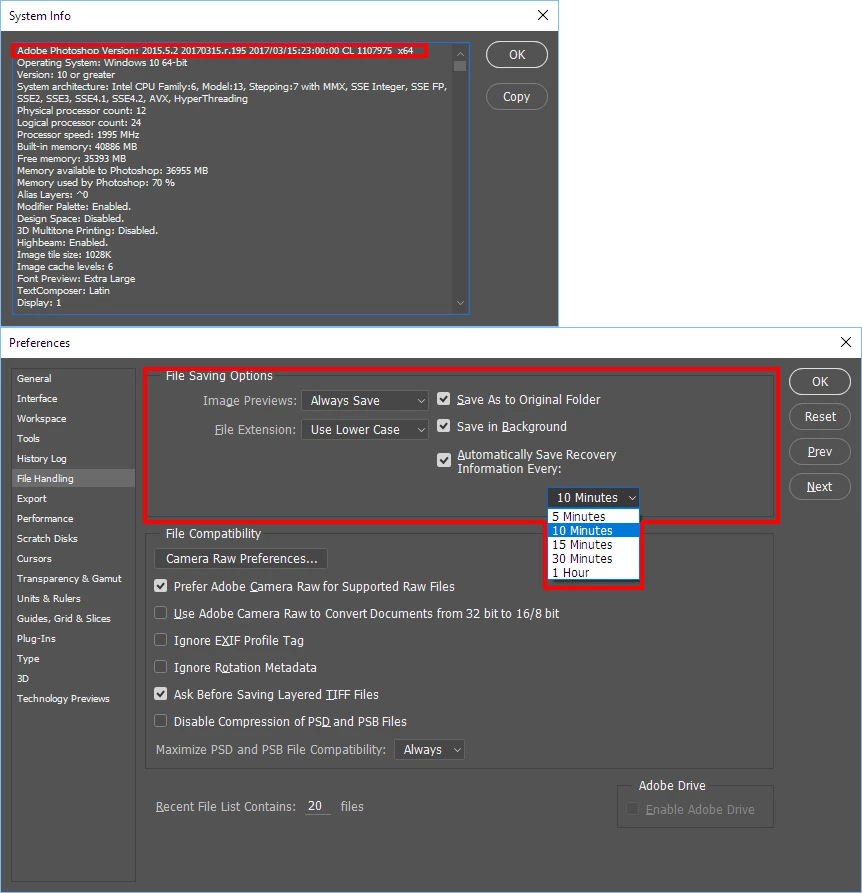Viewport: 862px width, 893px height.
Task: Choose 30 Minutes from the dropdown list
Action: pyautogui.click(x=593, y=559)
